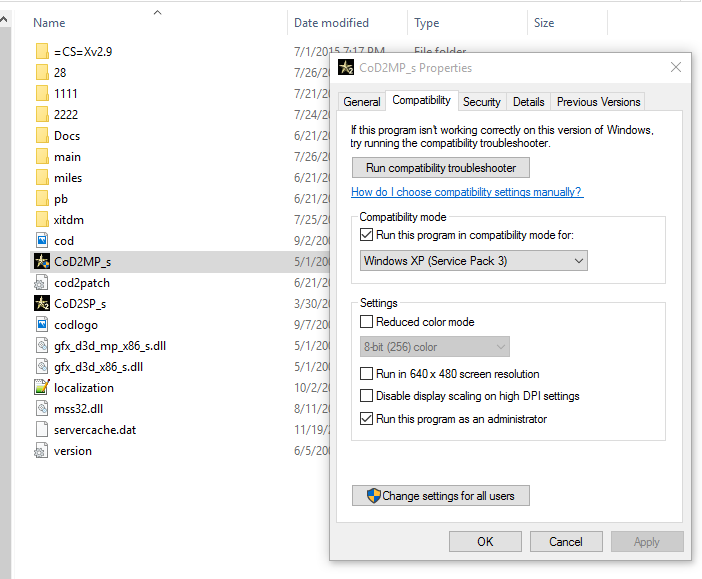Click the cod image file icon
The image size is (702, 579).
pyautogui.click(x=42, y=240)
